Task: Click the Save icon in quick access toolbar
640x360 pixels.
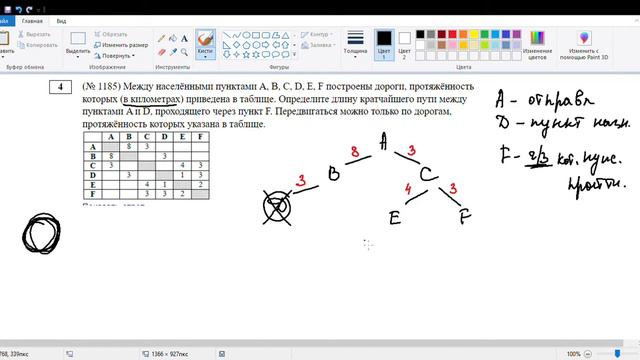Action: (x=7, y=9)
